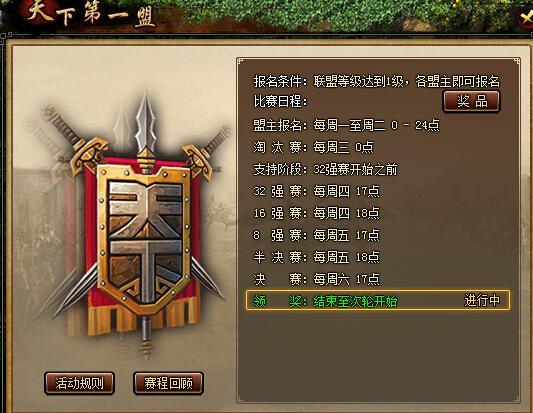533x413 pixels.
Task: Select the 16强赛 schedule line
Action: pos(316,213)
